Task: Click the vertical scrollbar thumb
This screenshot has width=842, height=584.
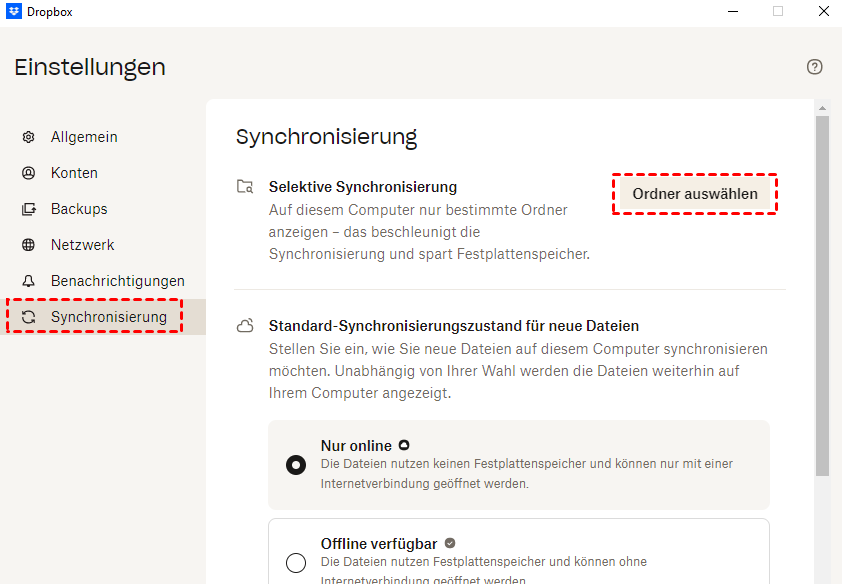Action: point(822,296)
